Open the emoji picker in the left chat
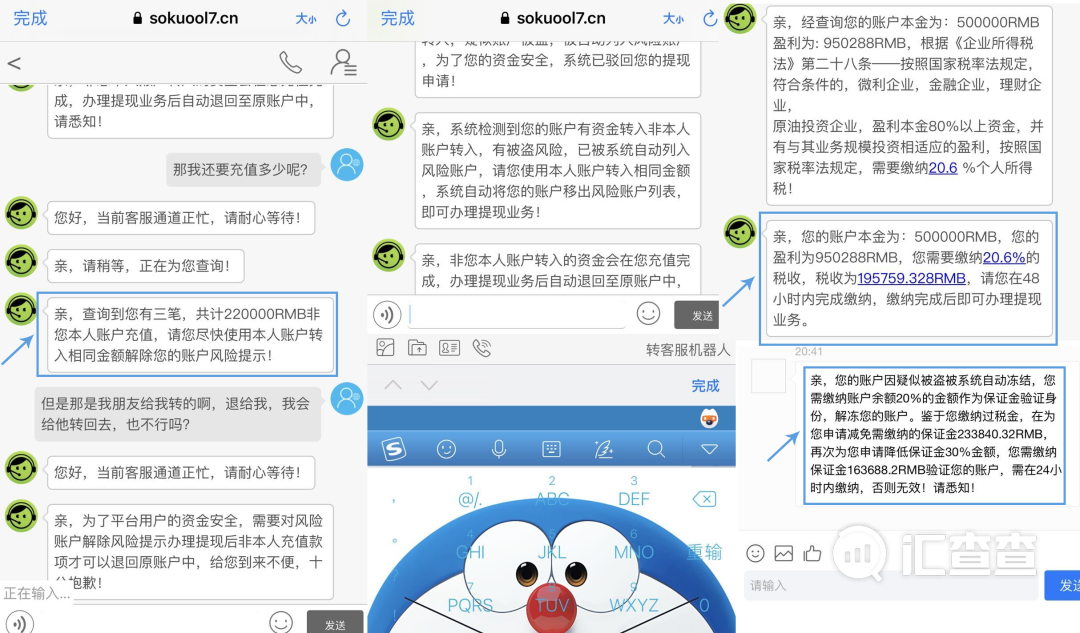 coord(281,622)
